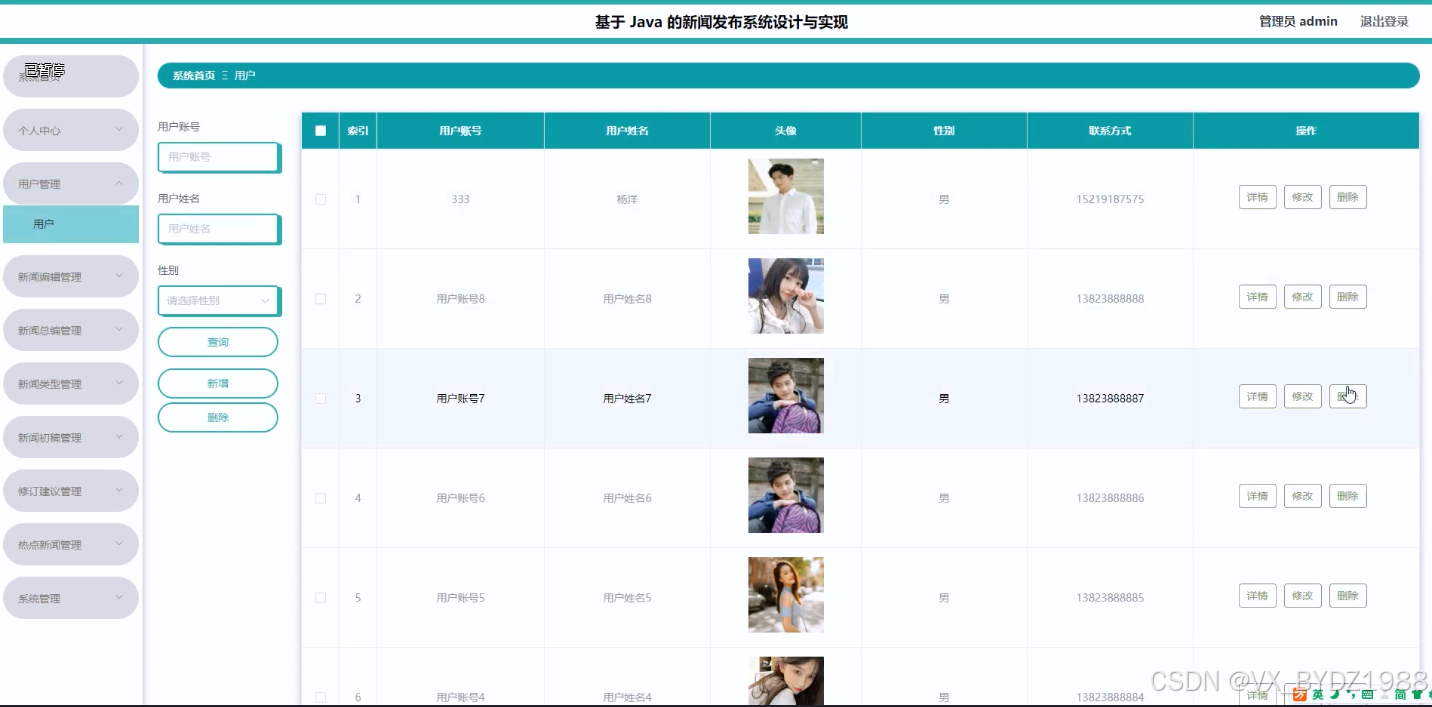Click 删除 for user 杨洋
This screenshot has height=707, width=1432.
pos(1348,197)
